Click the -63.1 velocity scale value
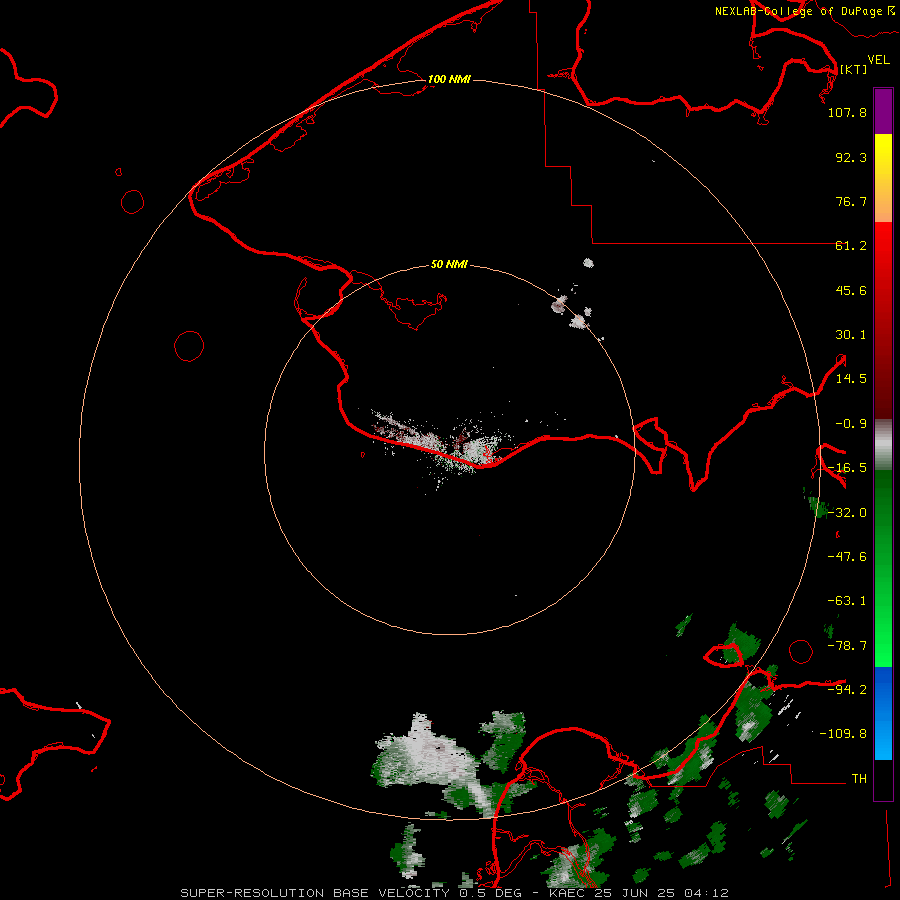Image resolution: width=900 pixels, height=900 pixels. pyautogui.click(x=847, y=601)
